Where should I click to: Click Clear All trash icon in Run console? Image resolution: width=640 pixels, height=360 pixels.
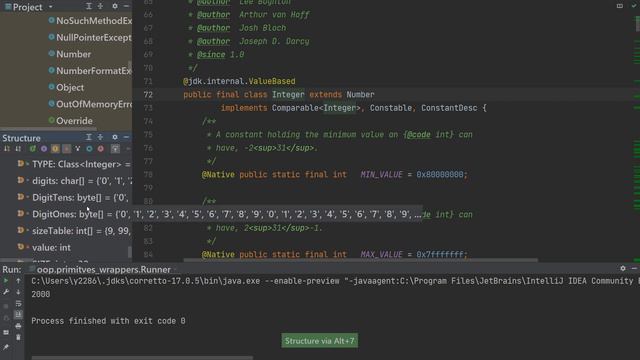[18, 337]
